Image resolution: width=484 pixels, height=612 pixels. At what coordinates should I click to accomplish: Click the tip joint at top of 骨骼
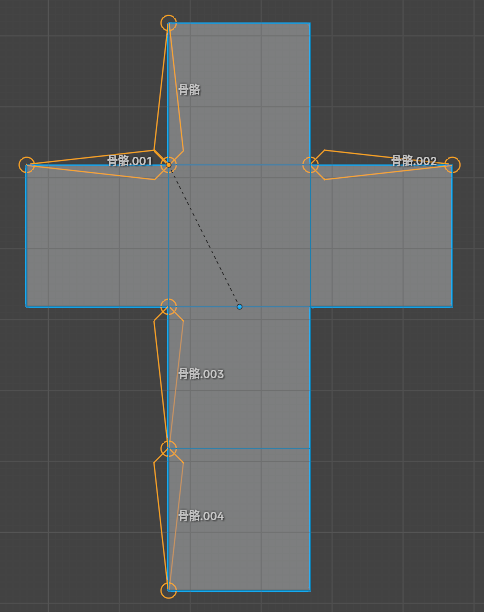(169, 23)
